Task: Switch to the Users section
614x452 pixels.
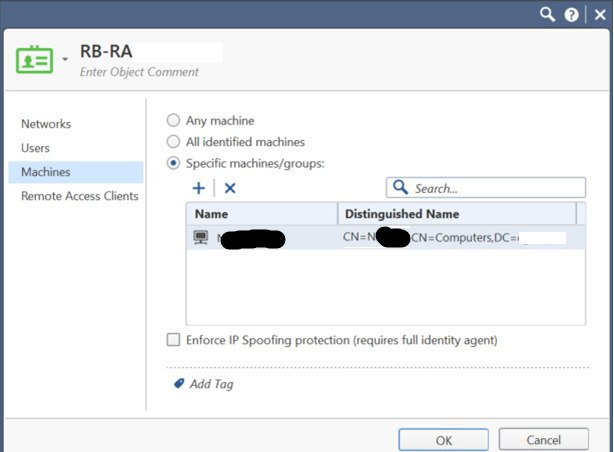Action: (x=35, y=148)
